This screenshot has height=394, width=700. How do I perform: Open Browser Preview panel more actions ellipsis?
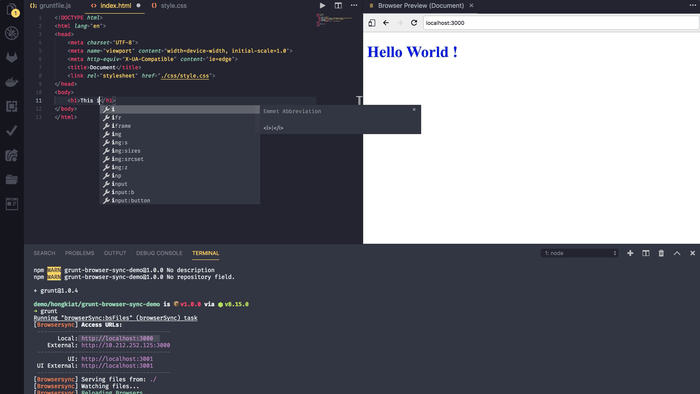(692, 5)
